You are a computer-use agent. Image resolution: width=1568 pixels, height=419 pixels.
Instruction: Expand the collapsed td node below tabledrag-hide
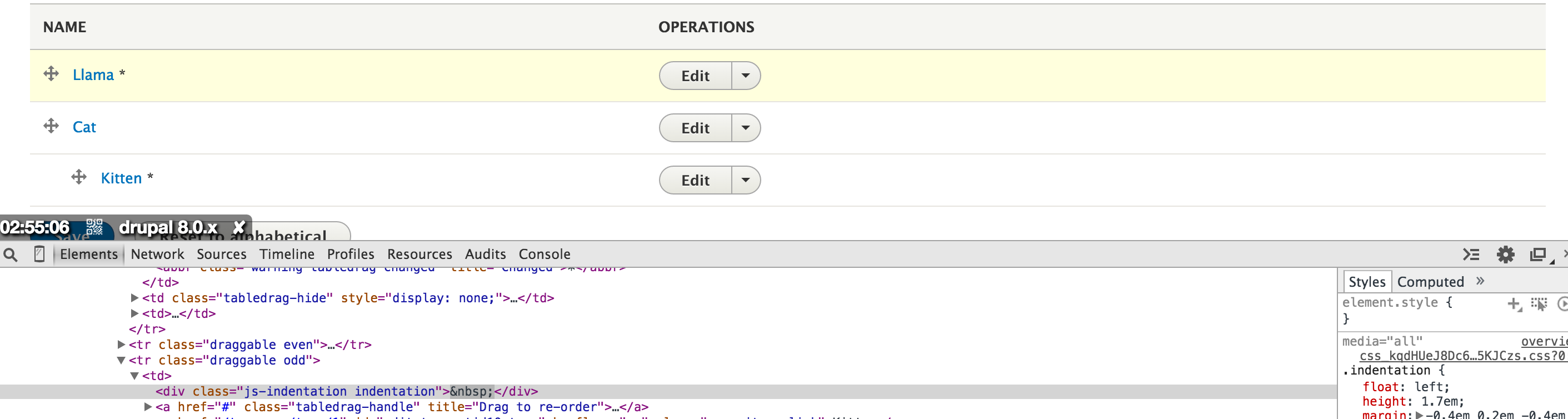(134, 313)
